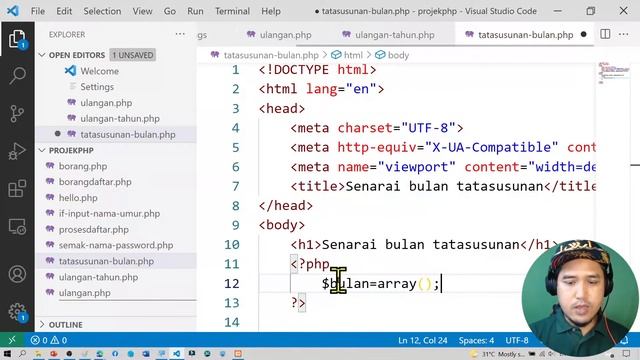Open the Run menu
640x360 pixels.
tap(195, 11)
